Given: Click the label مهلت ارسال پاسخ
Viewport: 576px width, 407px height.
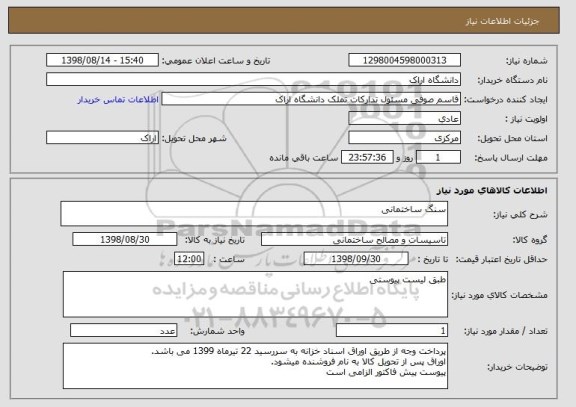Looking at the screenshot, I should [511, 158].
